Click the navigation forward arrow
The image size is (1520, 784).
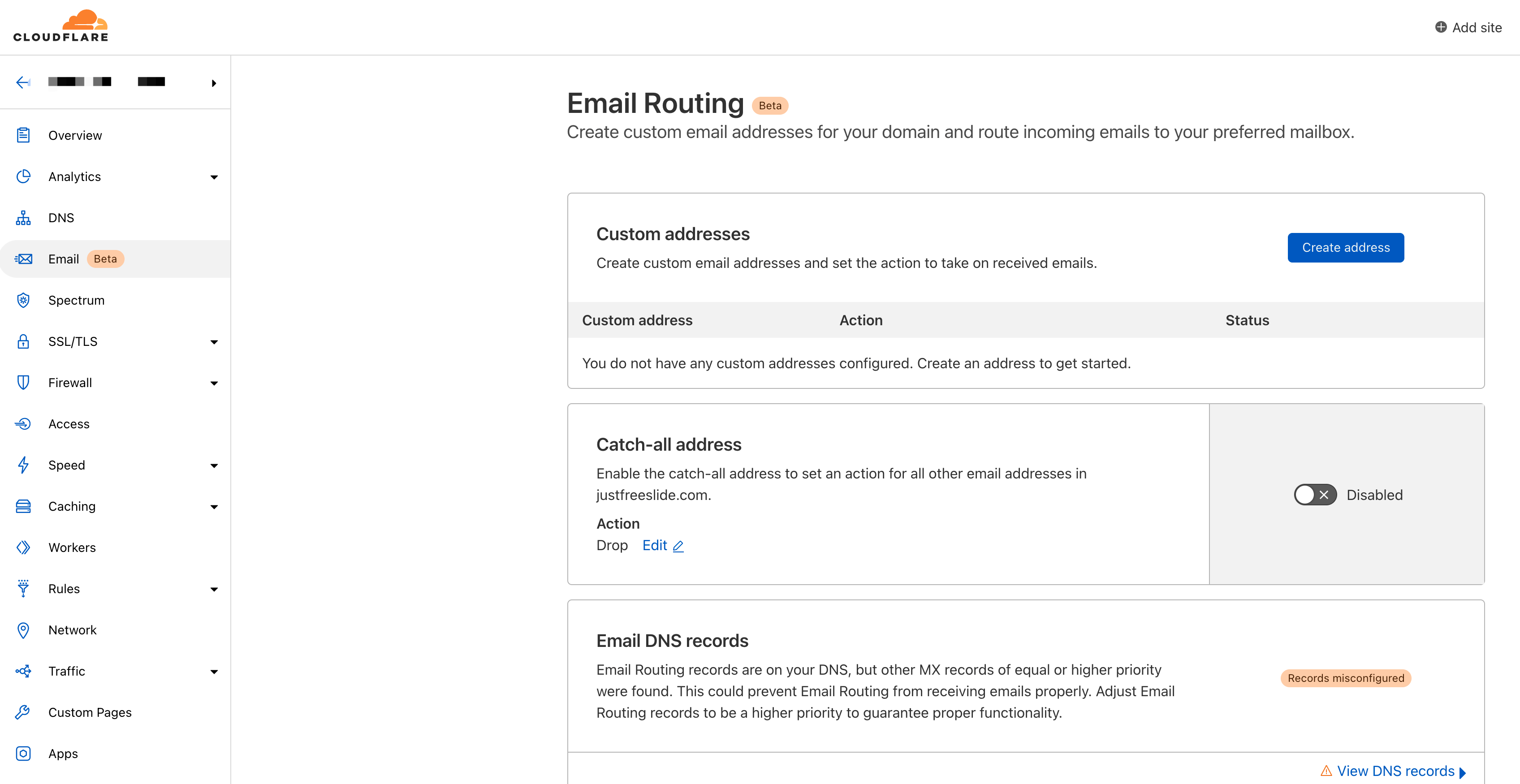214,82
